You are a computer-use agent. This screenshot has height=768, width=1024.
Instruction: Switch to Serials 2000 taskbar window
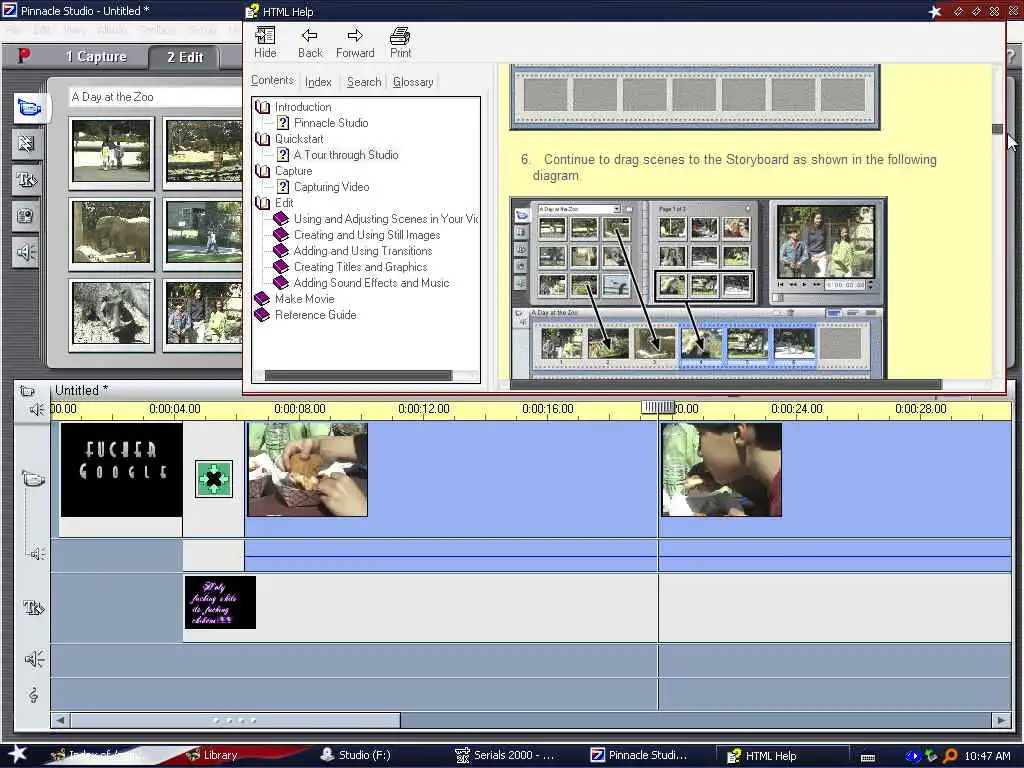tap(505, 755)
